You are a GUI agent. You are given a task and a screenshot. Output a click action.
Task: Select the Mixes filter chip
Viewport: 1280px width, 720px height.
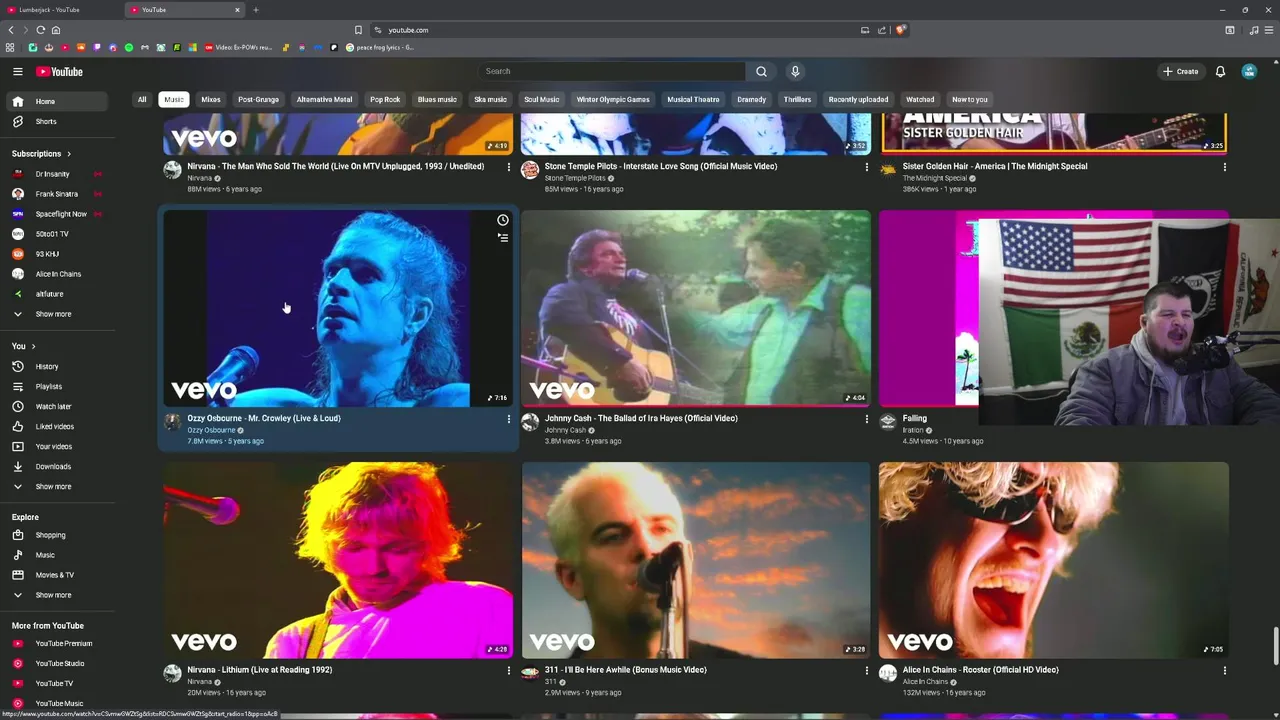coord(211,99)
